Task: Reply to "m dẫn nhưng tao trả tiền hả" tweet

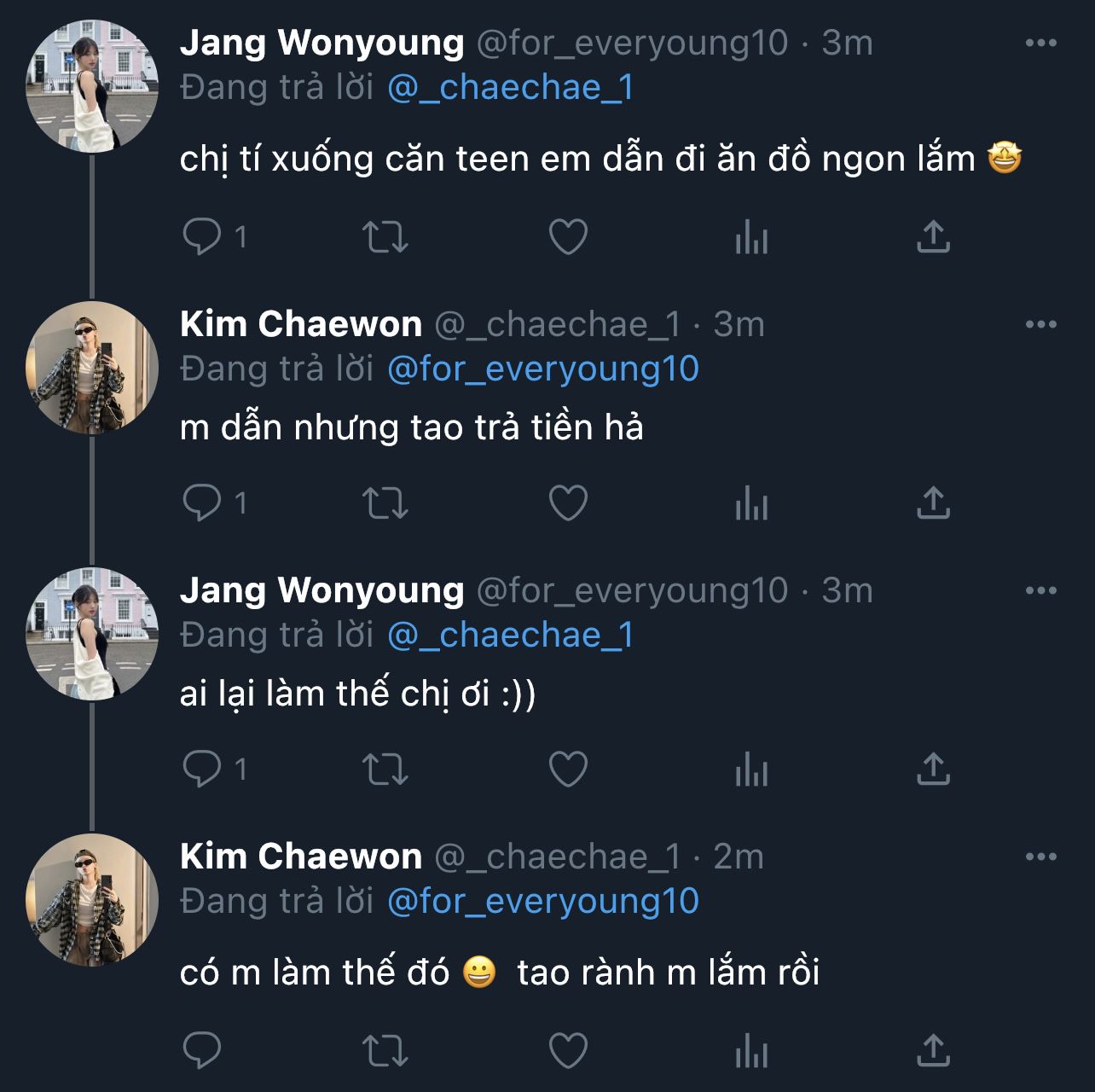Action: tap(202, 502)
